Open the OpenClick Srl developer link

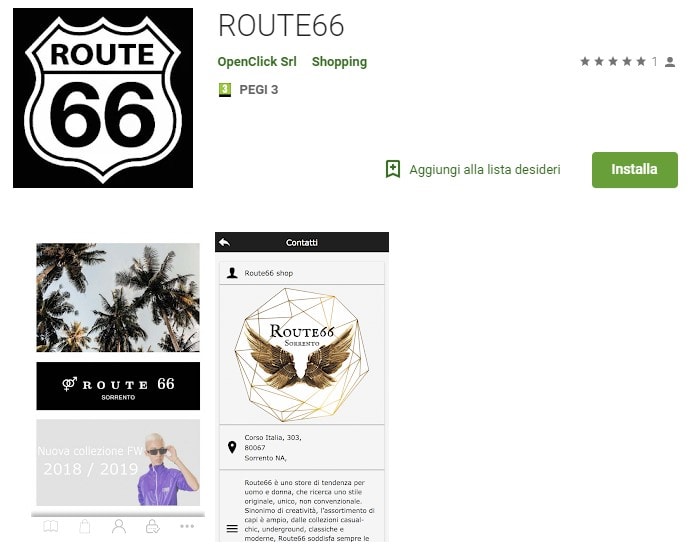point(257,62)
